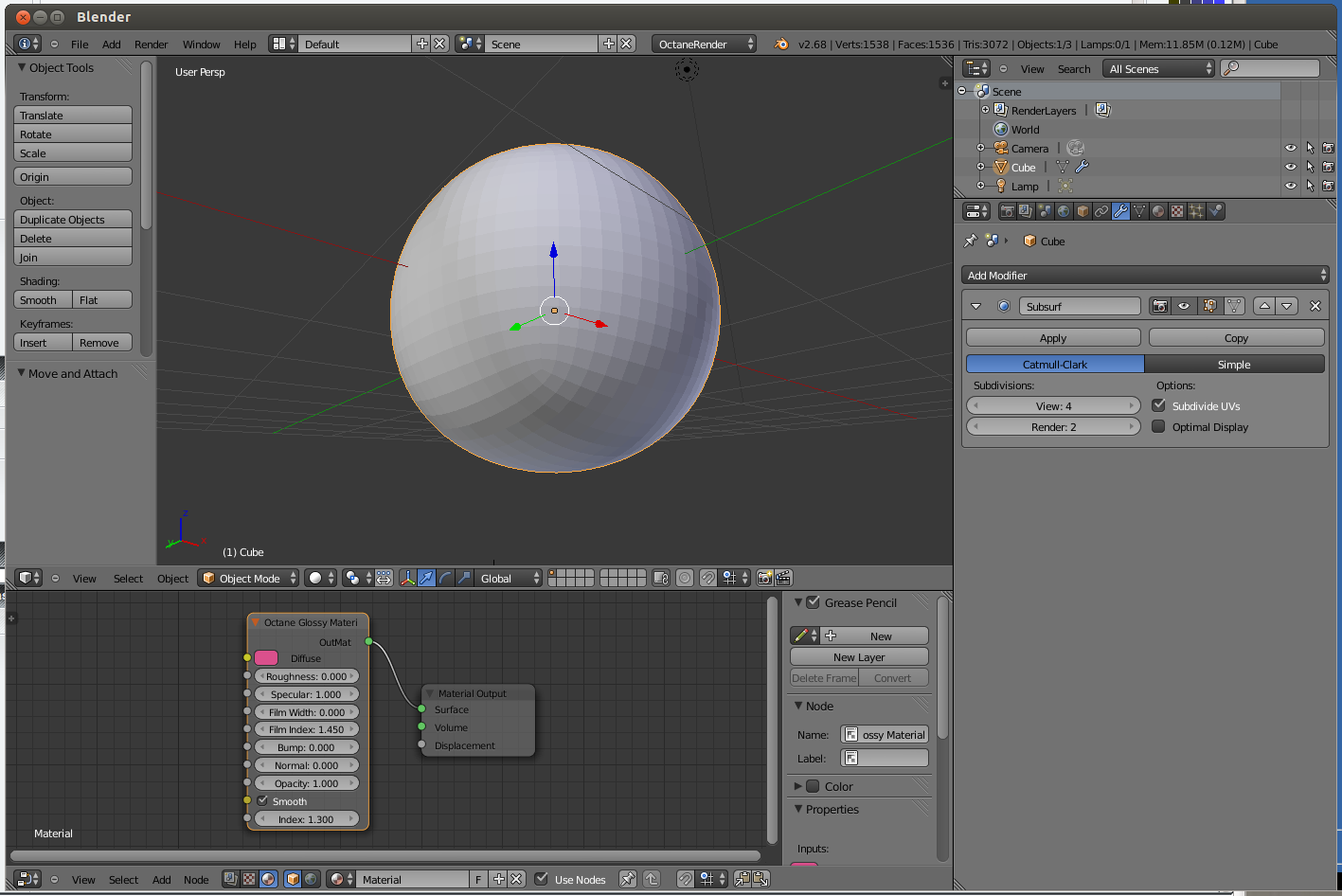The image size is (1342, 896).
Task: Set shading with the Smooth button
Action: (43, 299)
